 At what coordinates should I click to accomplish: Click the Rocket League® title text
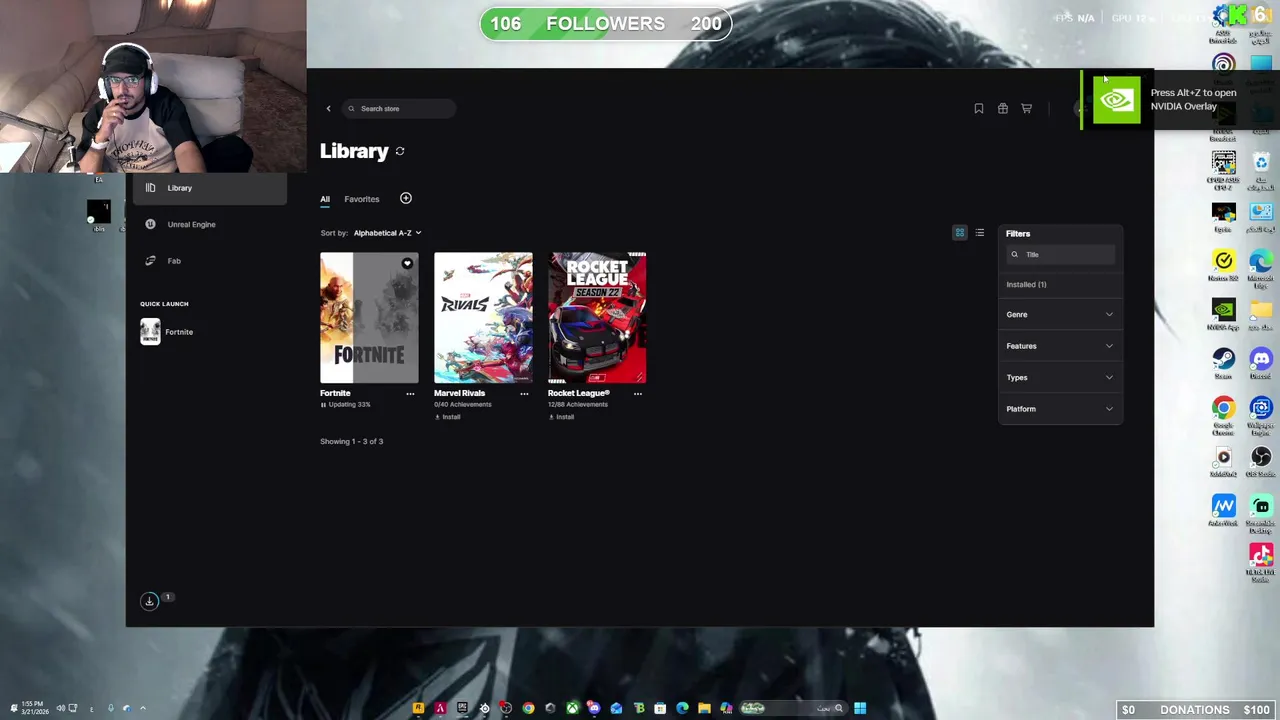click(578, 393)
